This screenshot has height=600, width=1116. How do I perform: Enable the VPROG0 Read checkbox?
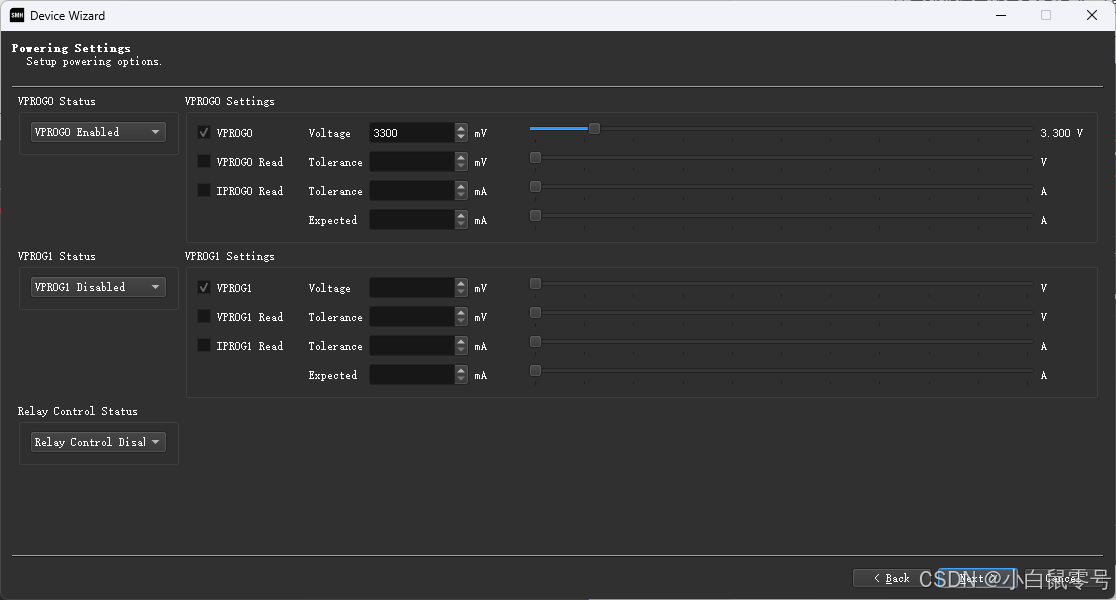tap(206, 161)
